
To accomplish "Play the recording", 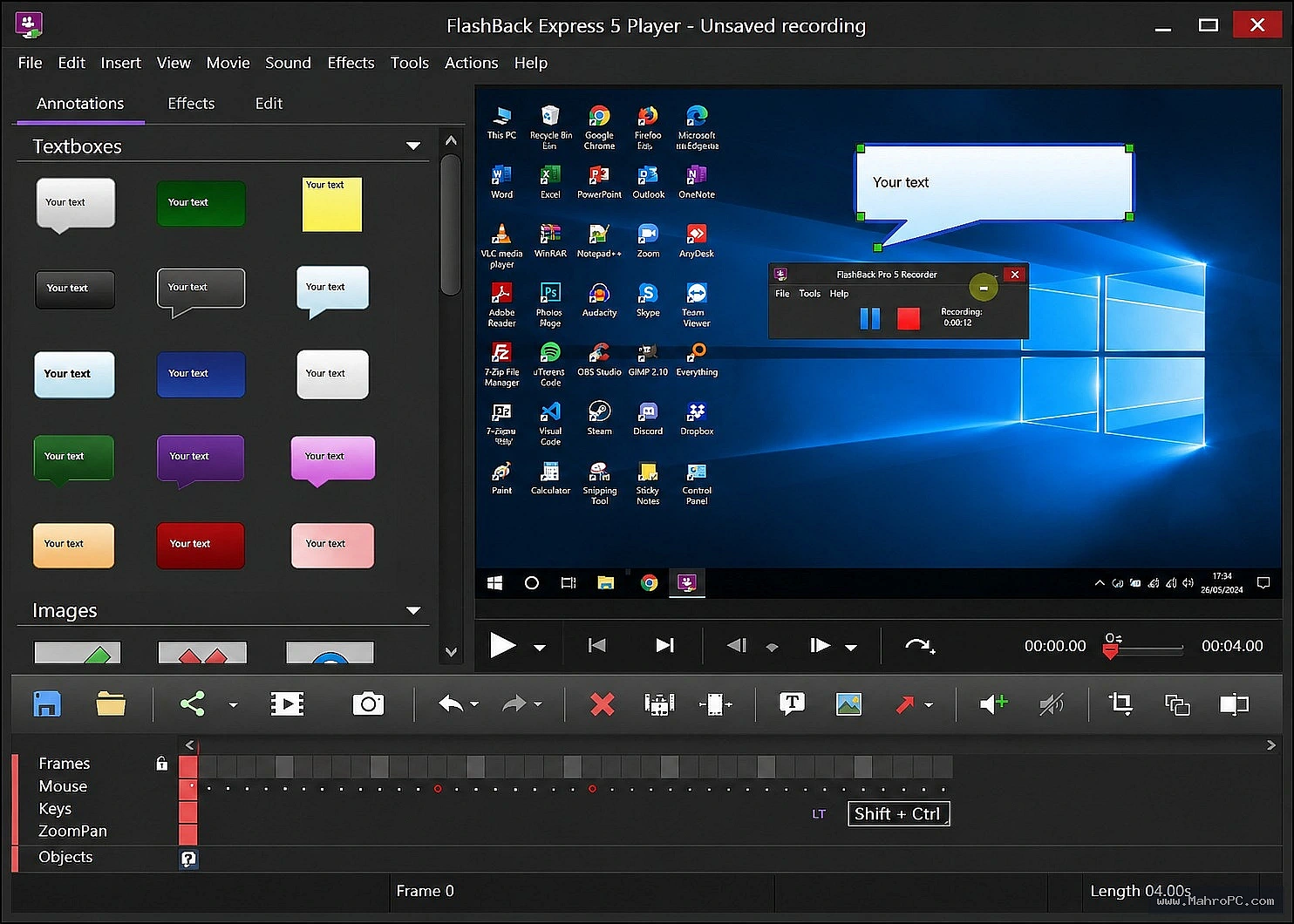I will [x=502, y=646].
